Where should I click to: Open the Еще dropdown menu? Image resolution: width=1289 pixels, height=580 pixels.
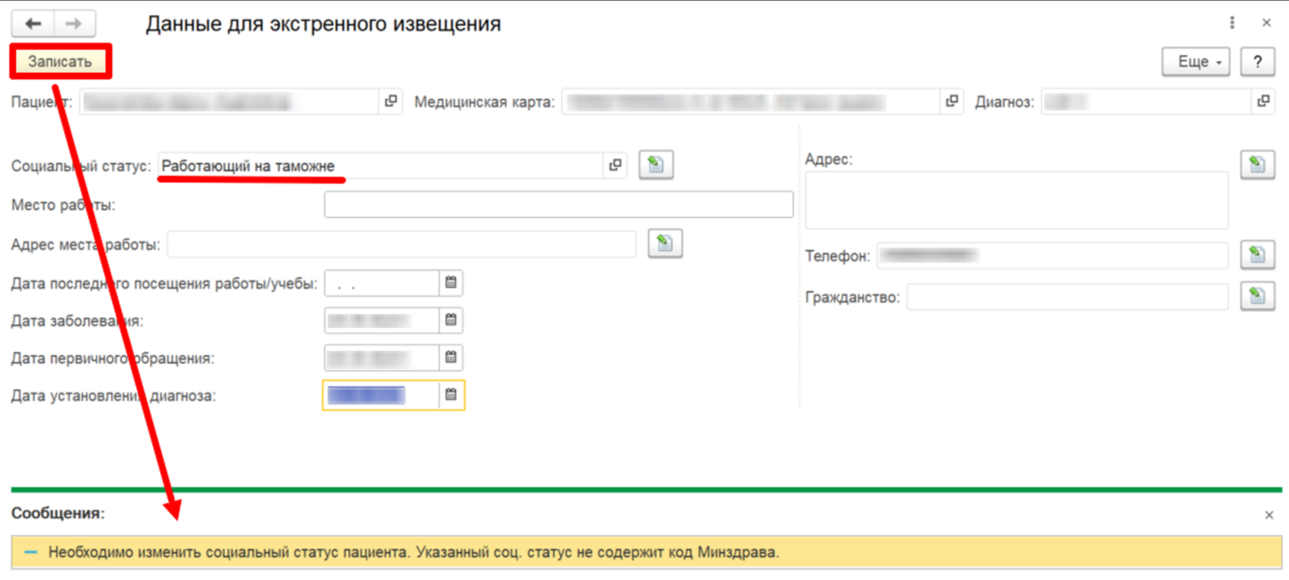[x=1196, y=62]
